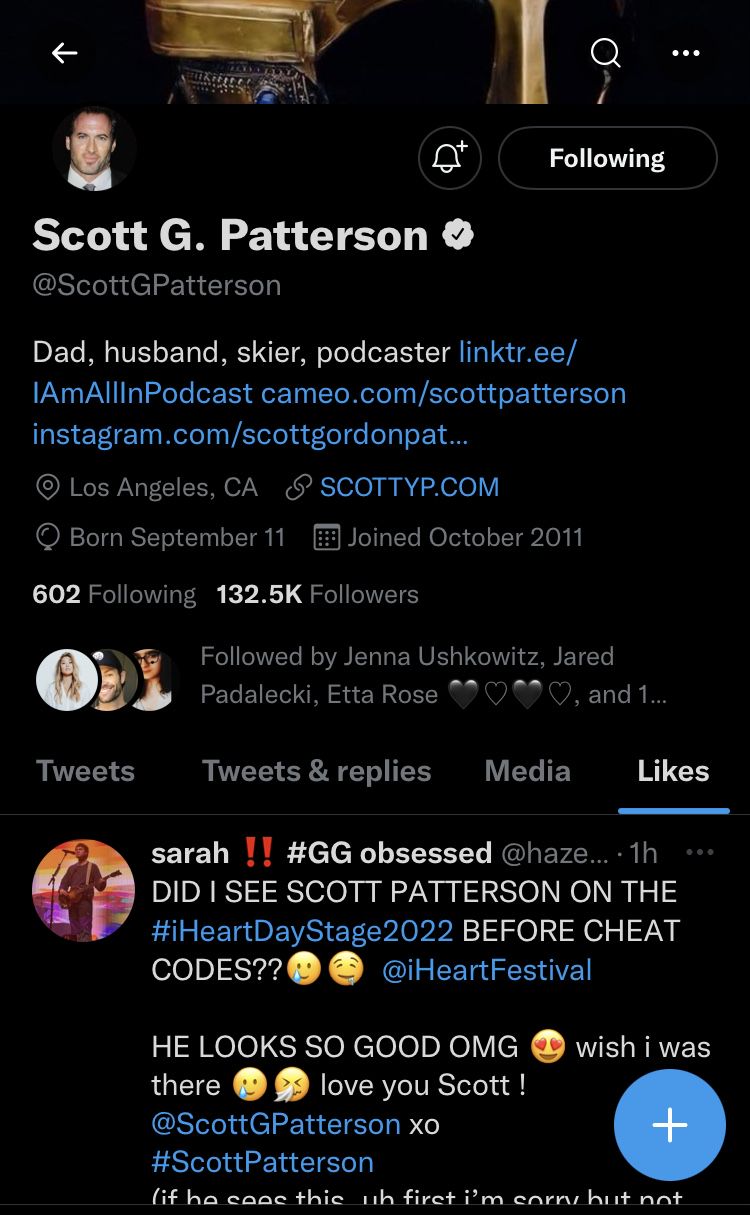Open the profile search magnifier icon
The width and height of the screenshot is (750, 1215).
coord(605,53)
